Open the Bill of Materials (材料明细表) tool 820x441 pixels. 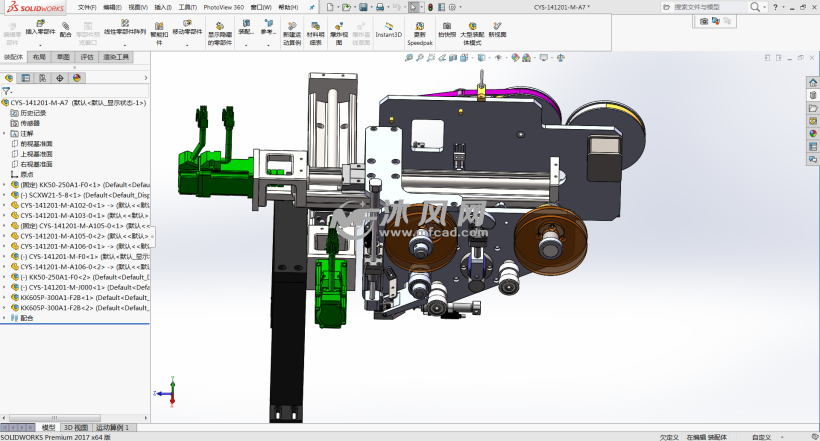(x=315, y=28)
